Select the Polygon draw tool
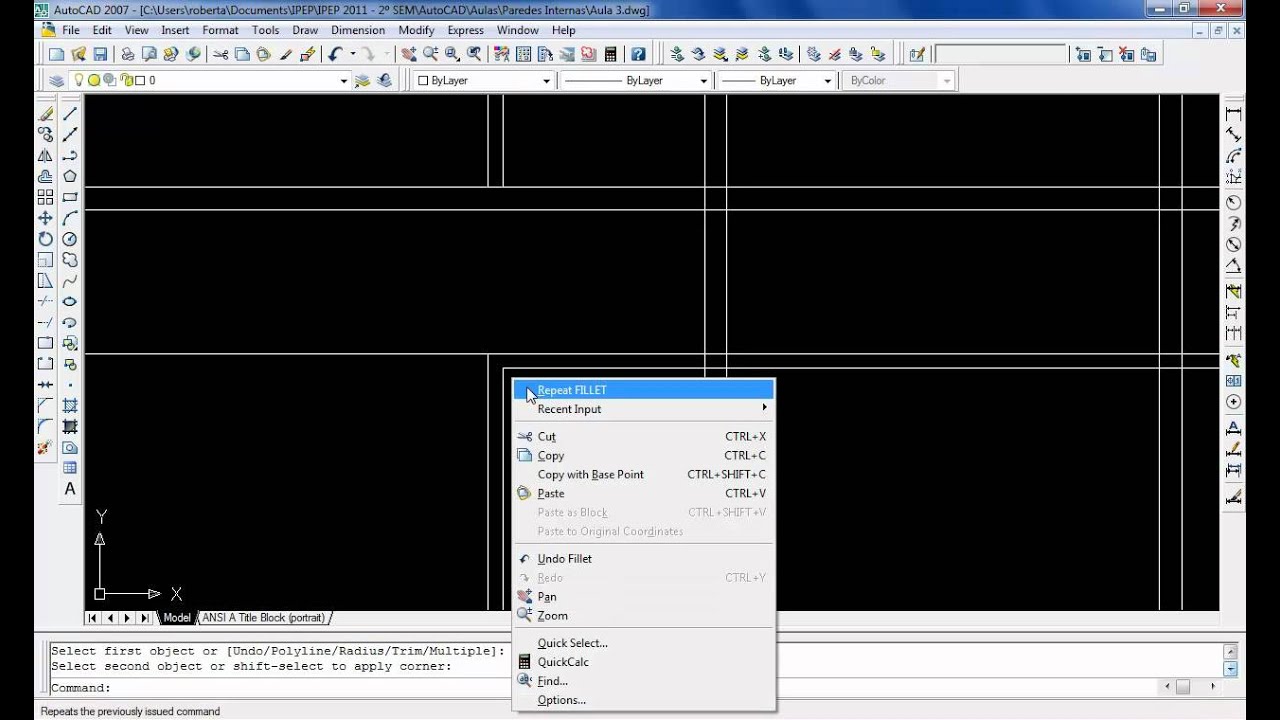The height and width of the screenshot is (720, 1280). (70, 177)
